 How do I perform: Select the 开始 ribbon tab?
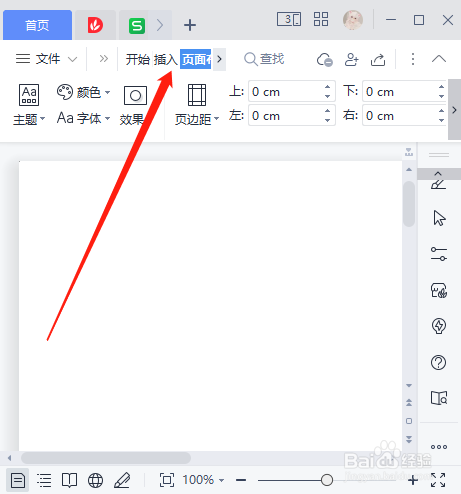pos(138,59)
